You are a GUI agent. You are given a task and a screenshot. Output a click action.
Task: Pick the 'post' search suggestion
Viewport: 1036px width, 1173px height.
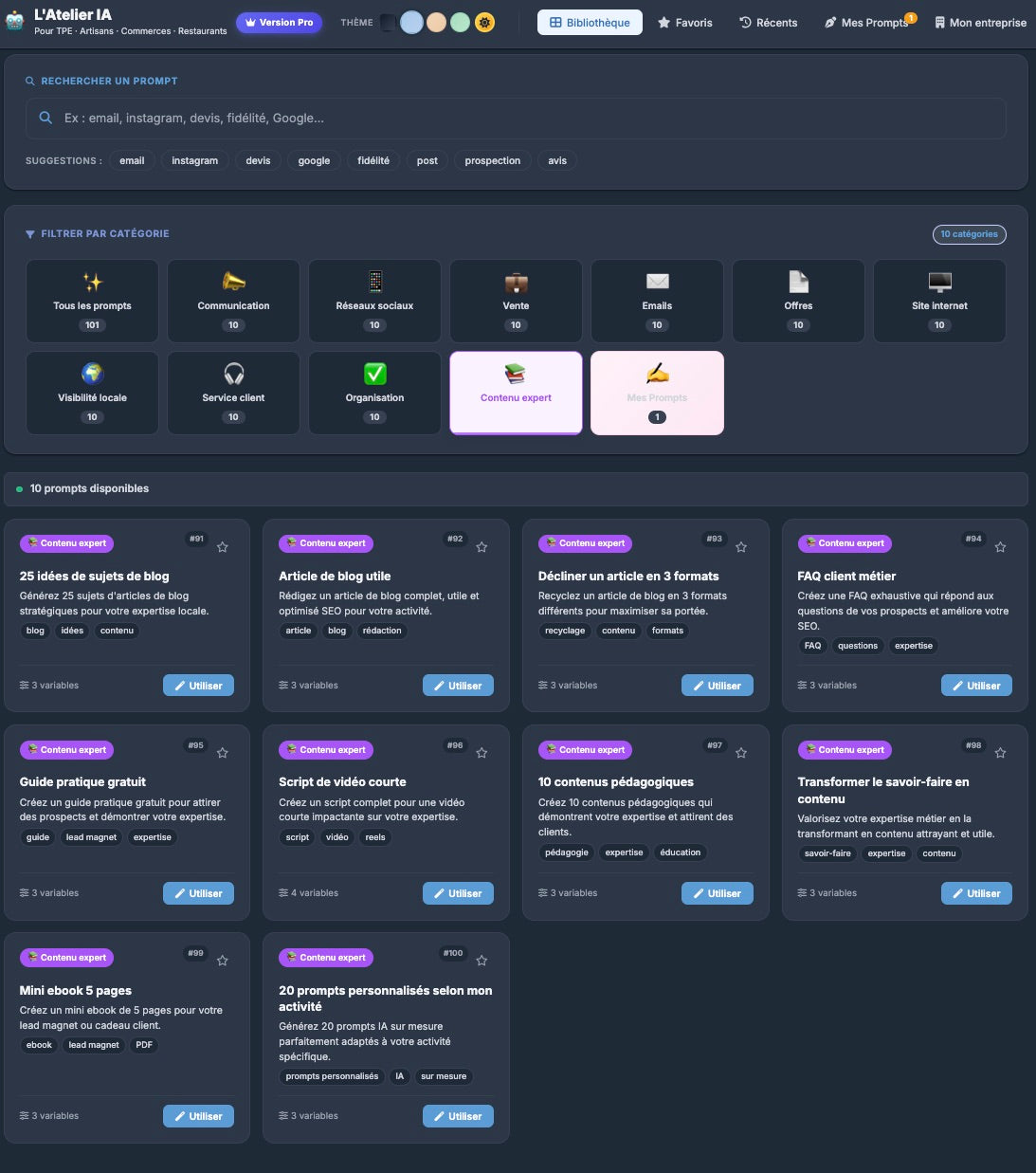coord(427,160)
